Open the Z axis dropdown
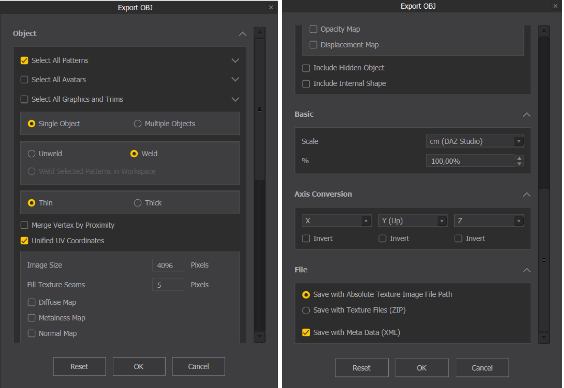 click(489, 221)
